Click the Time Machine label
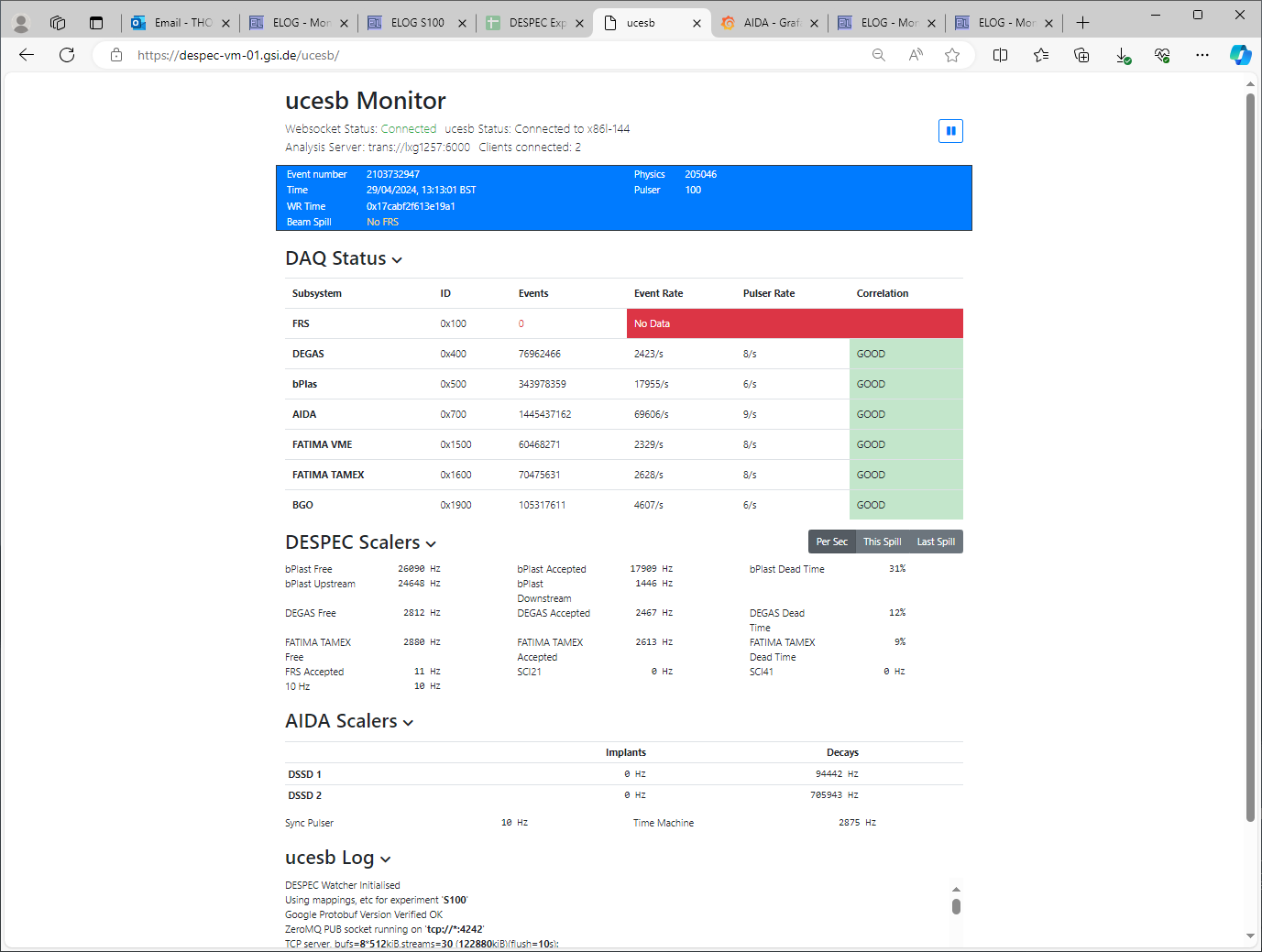The image size is (1262, 952). pos(664,823)
